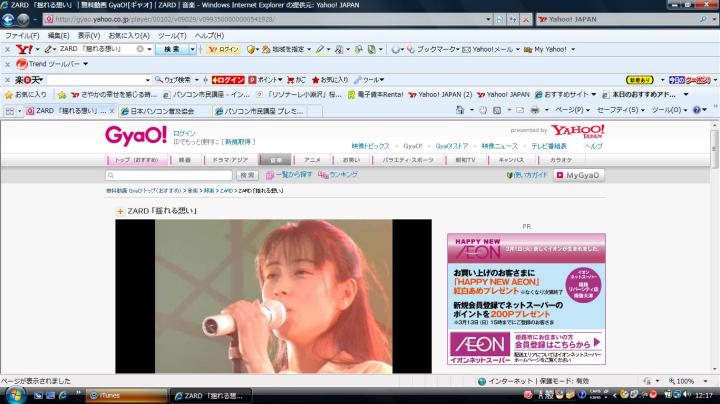Select the アニメ category tab on GyaO

pos(312,160)
